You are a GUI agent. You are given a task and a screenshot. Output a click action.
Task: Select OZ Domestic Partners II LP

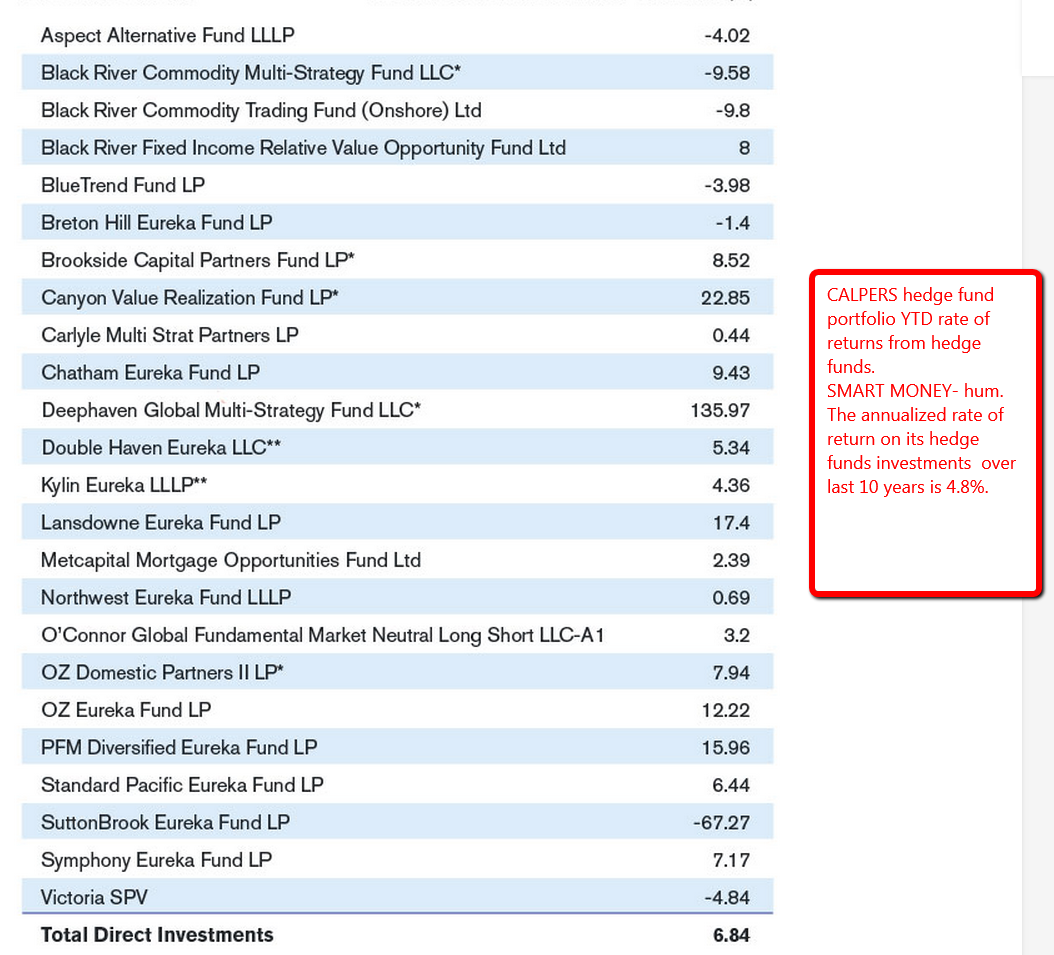(162, 673)
